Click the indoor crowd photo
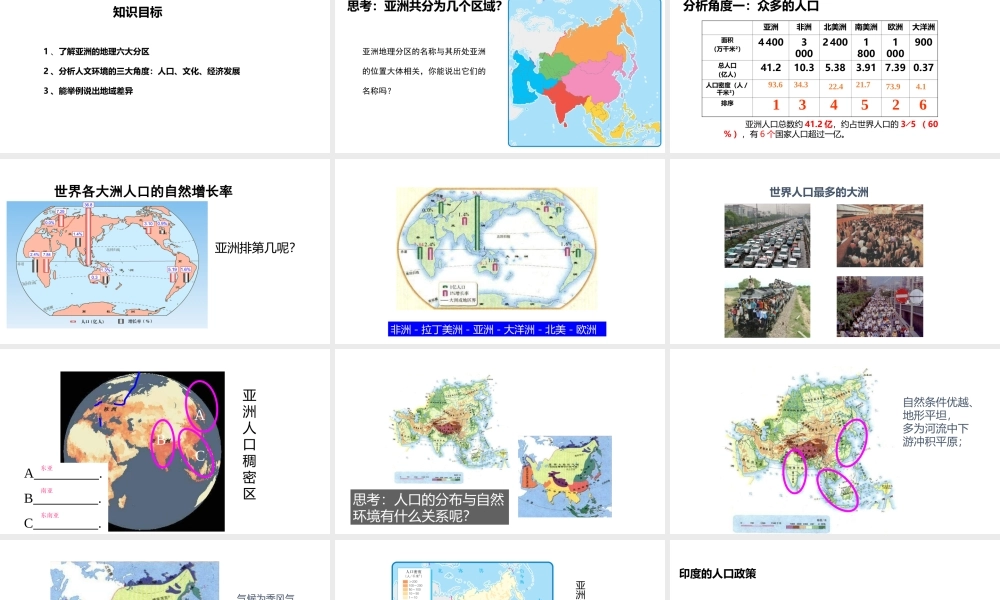 click(879, 235)
